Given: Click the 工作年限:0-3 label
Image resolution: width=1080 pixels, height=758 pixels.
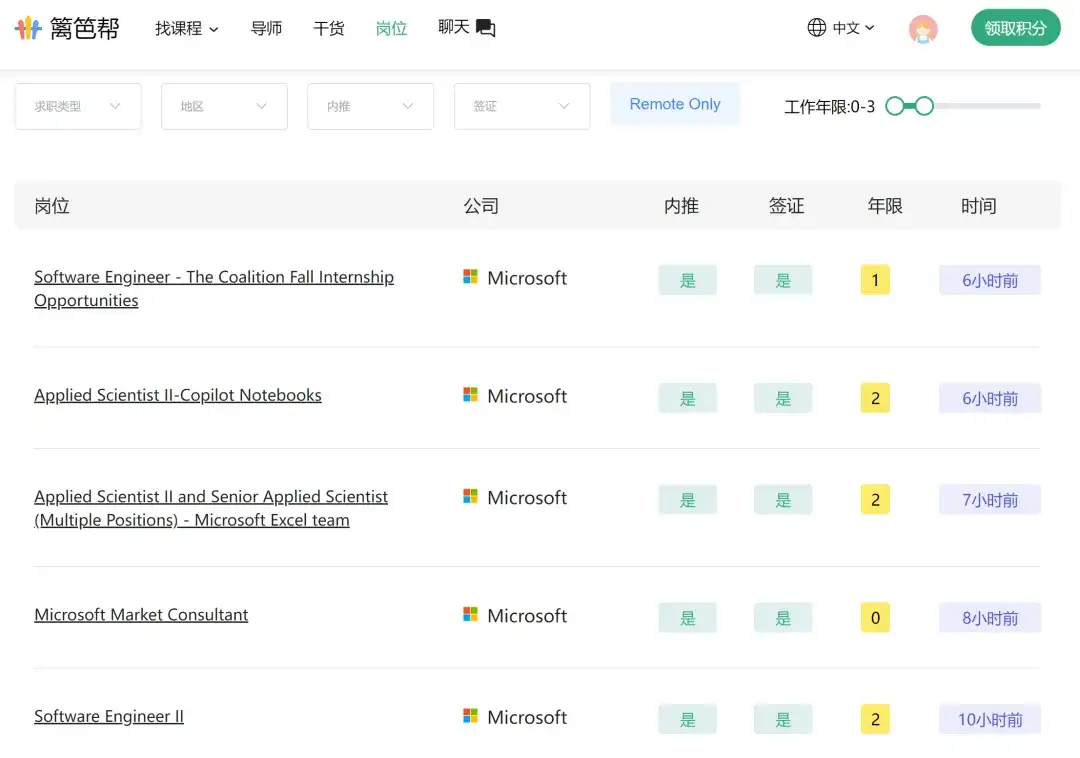Looking at the screenshot, I should point(829,107).
